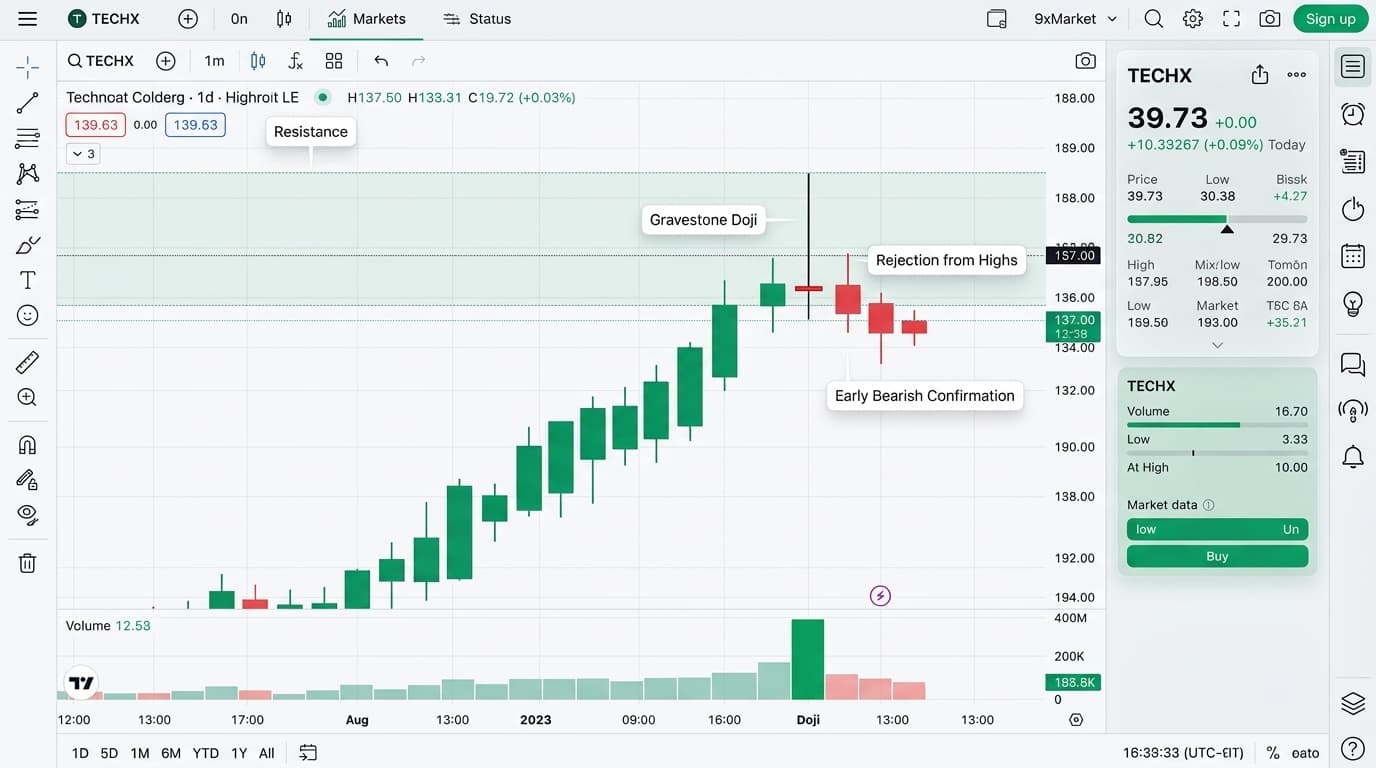Open the chart layout templates grid
The height and width of the screenshot is (768, 1376).
334,61
